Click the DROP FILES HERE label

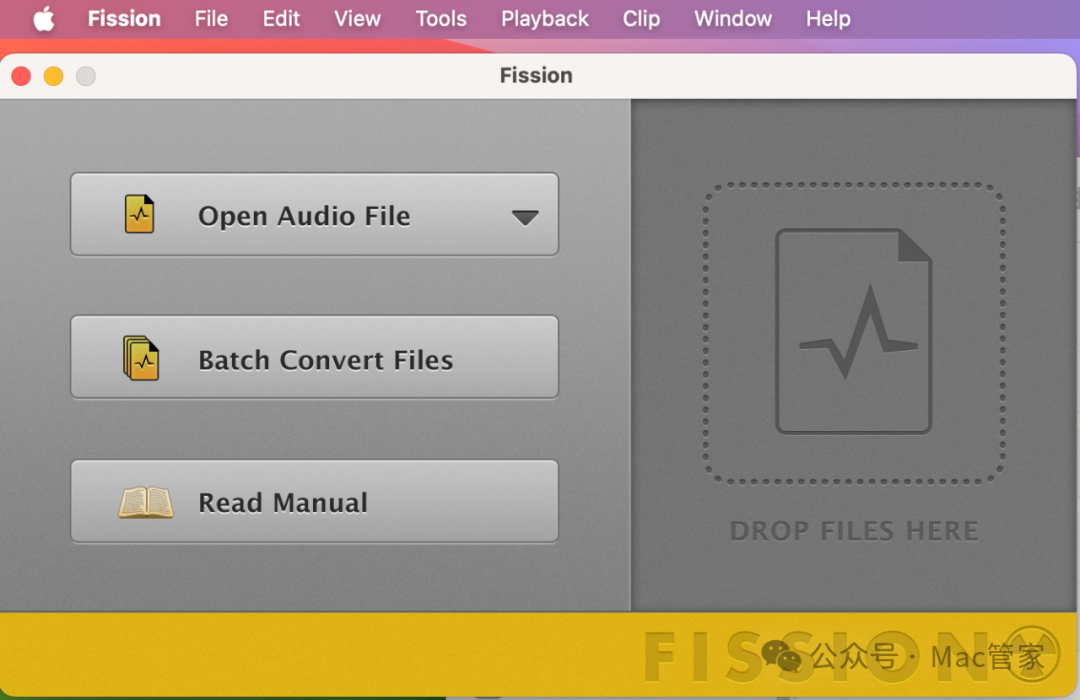853,531
